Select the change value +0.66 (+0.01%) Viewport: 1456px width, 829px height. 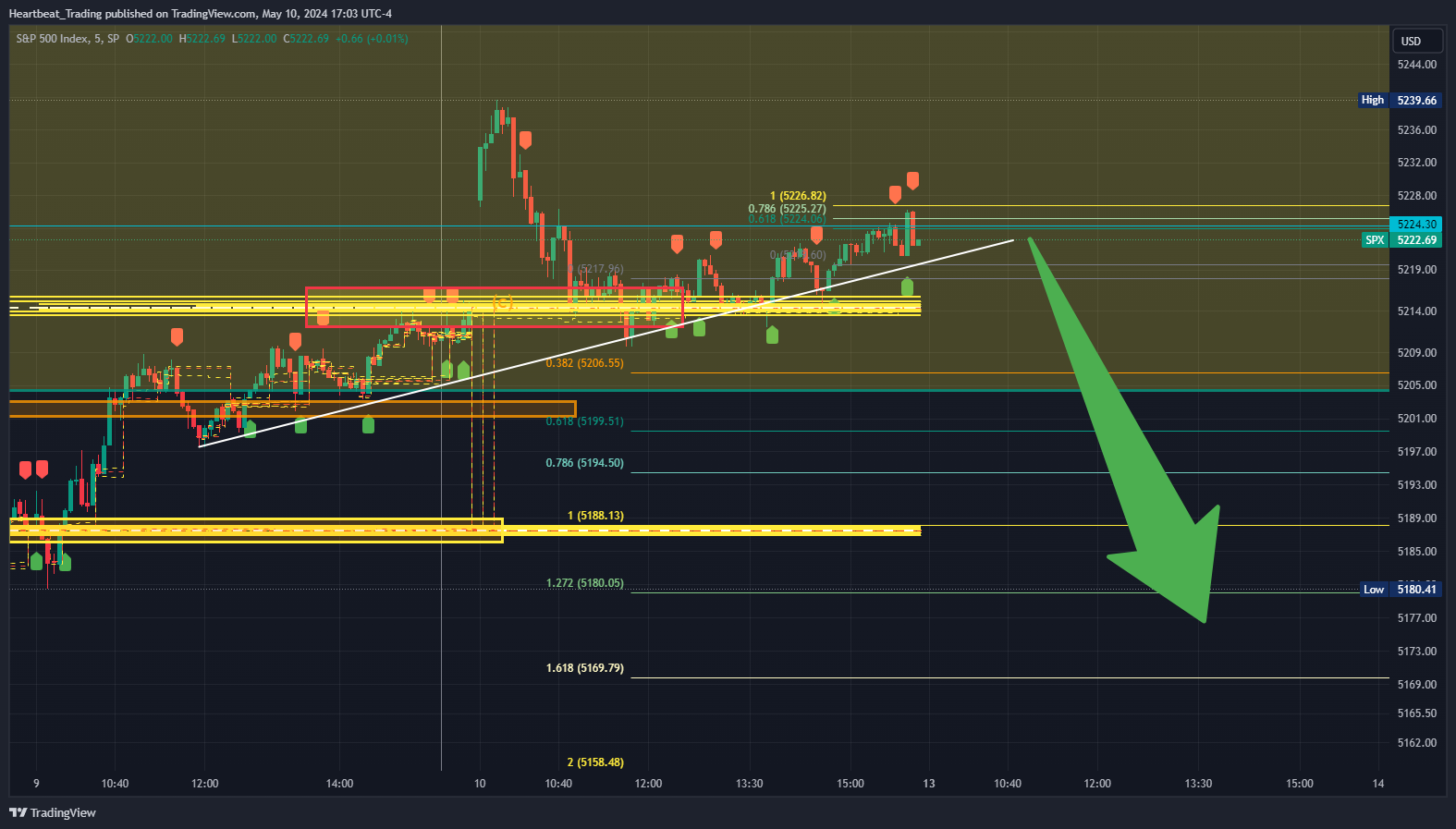[372, 39]
